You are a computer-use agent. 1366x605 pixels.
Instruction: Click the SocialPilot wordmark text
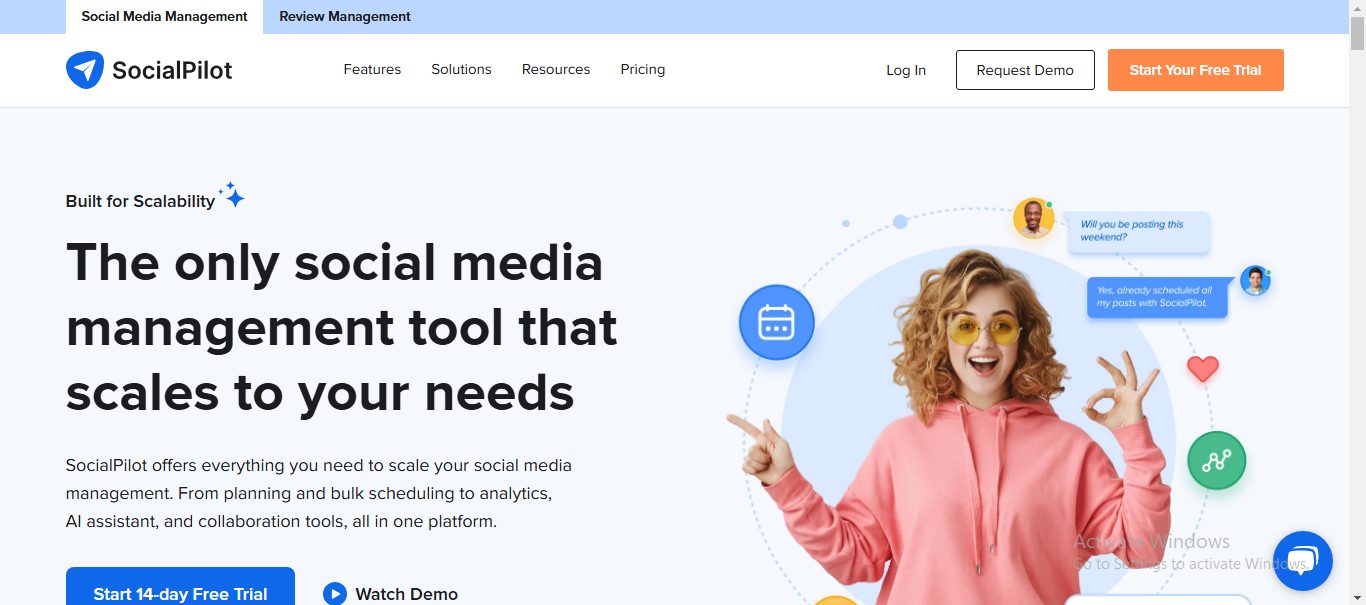click(172, 70)
